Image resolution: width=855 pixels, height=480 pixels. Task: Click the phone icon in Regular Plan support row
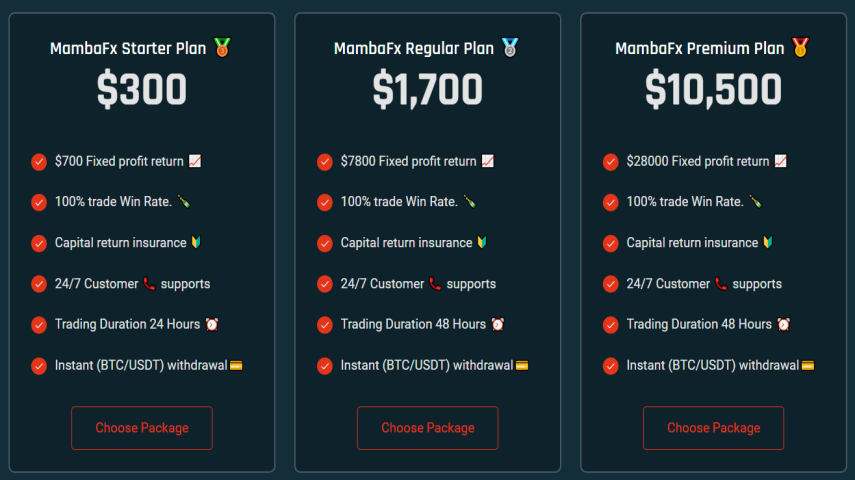coord(435,284)
